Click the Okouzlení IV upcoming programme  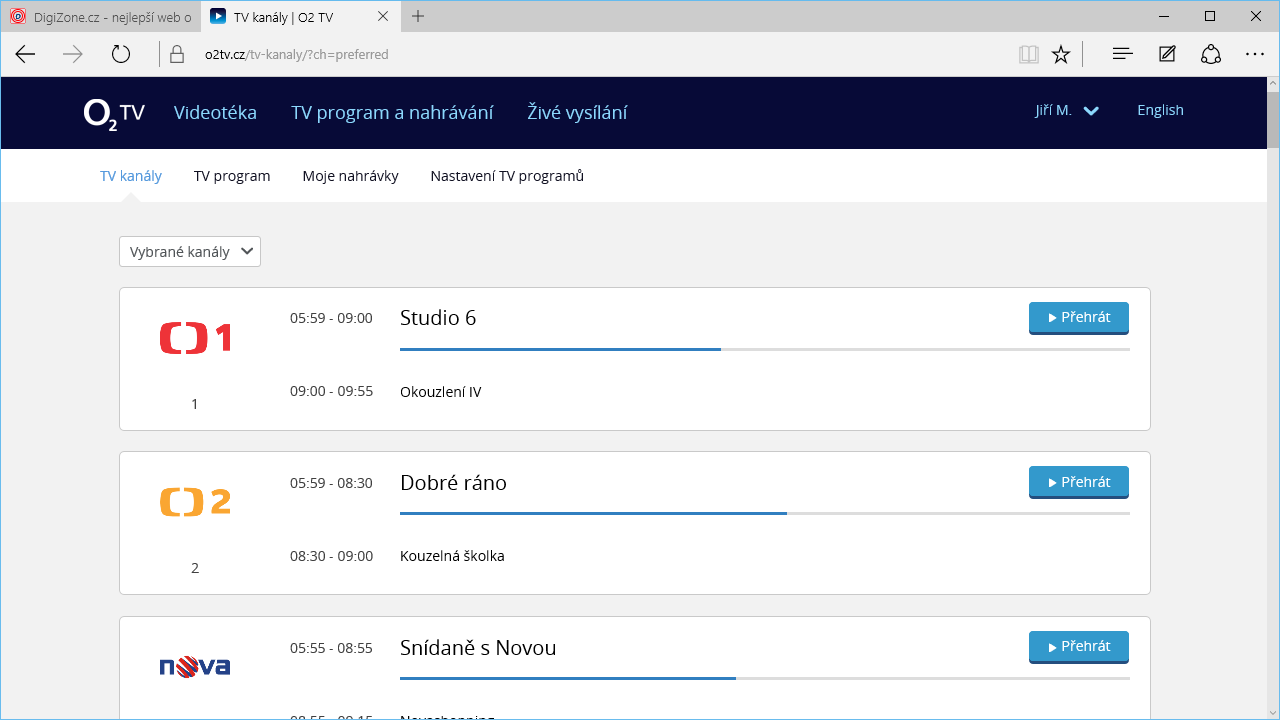440,392
